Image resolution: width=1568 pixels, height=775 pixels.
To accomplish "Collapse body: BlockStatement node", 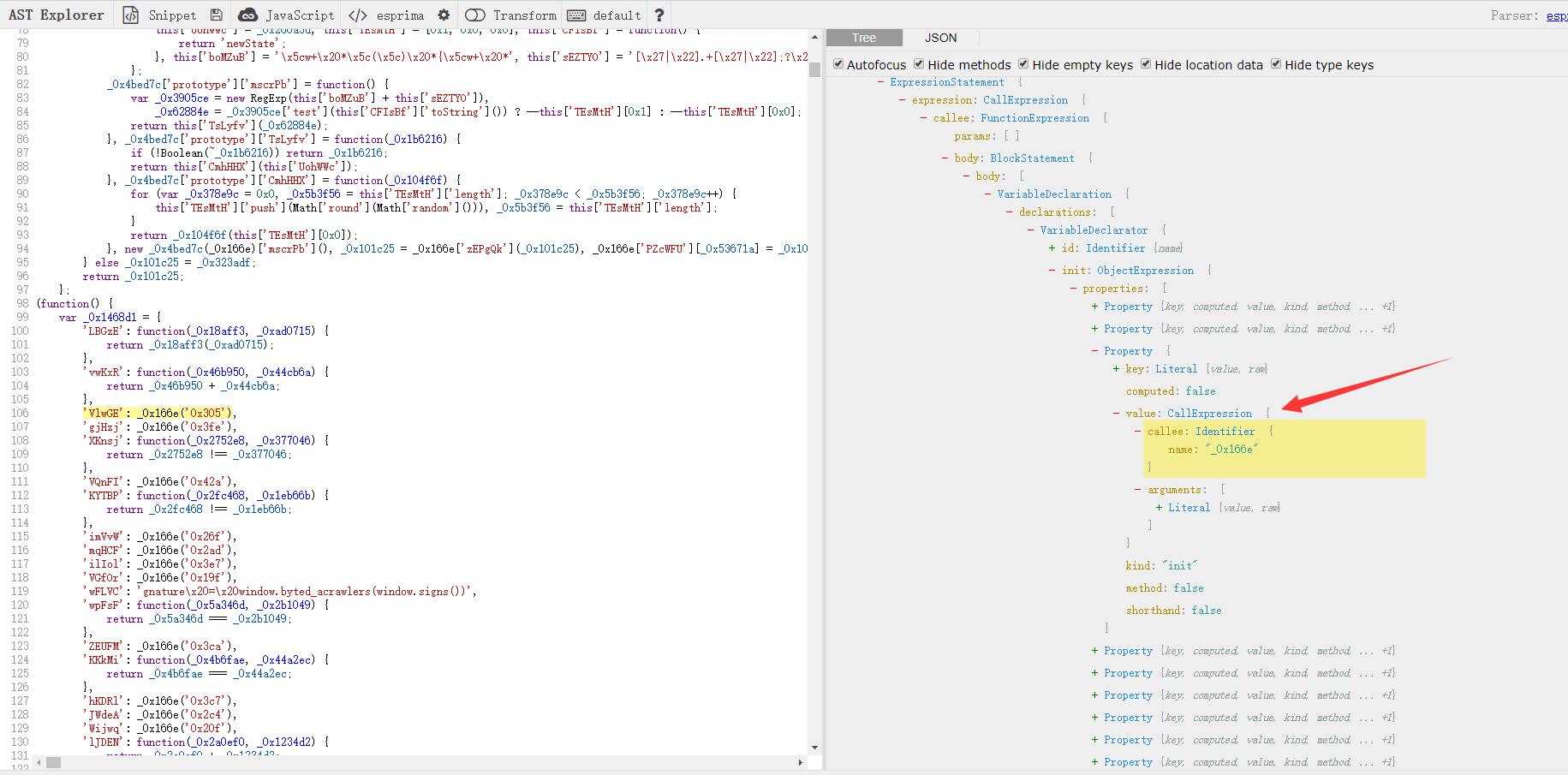I will click(x=945, y=158).
